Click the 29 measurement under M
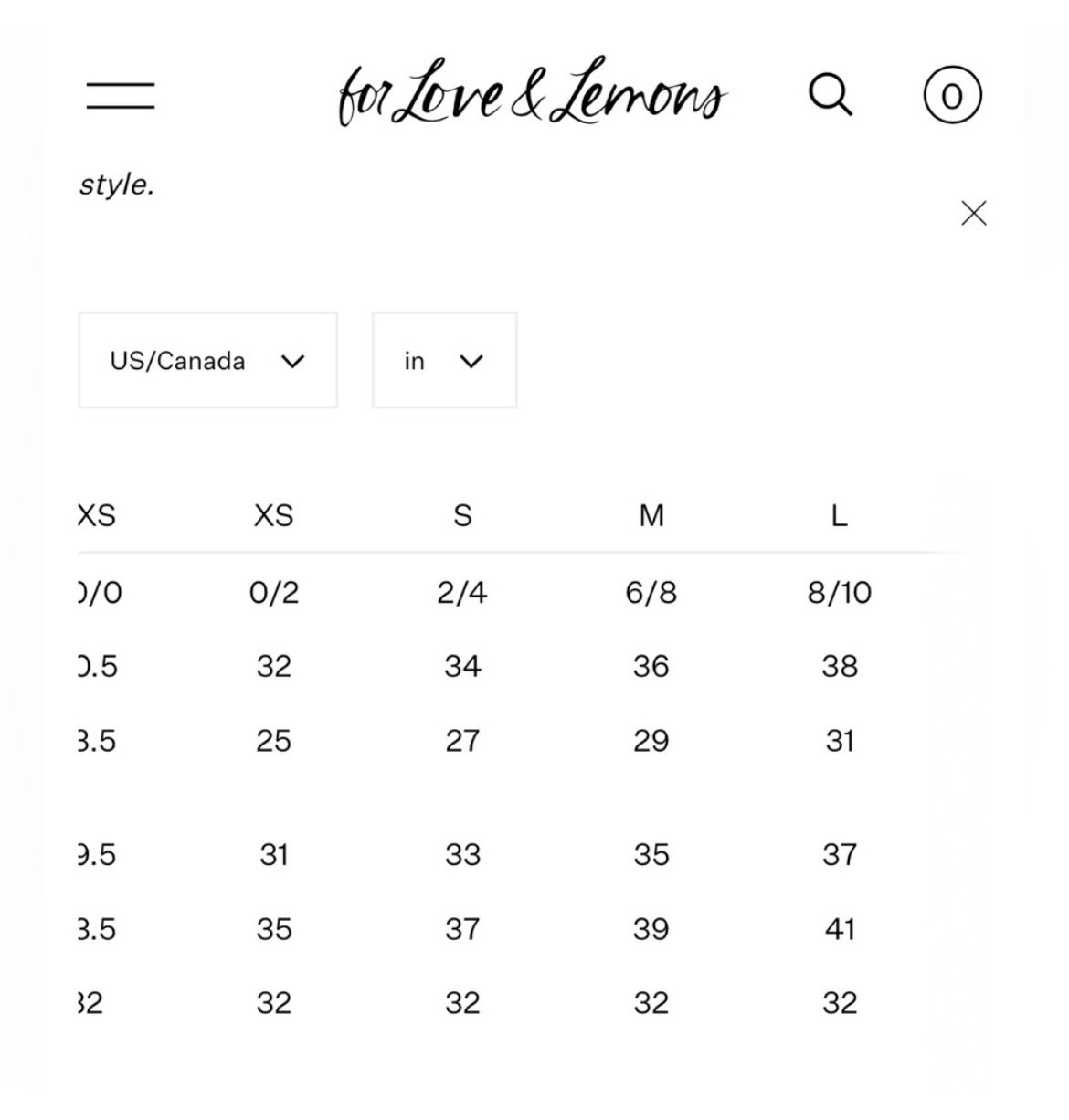The image size is (1069, 1120). (651, 740)
